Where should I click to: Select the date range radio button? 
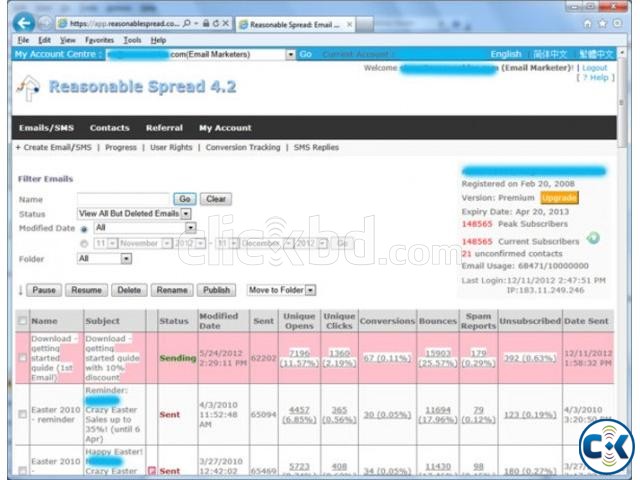(84, 244)
